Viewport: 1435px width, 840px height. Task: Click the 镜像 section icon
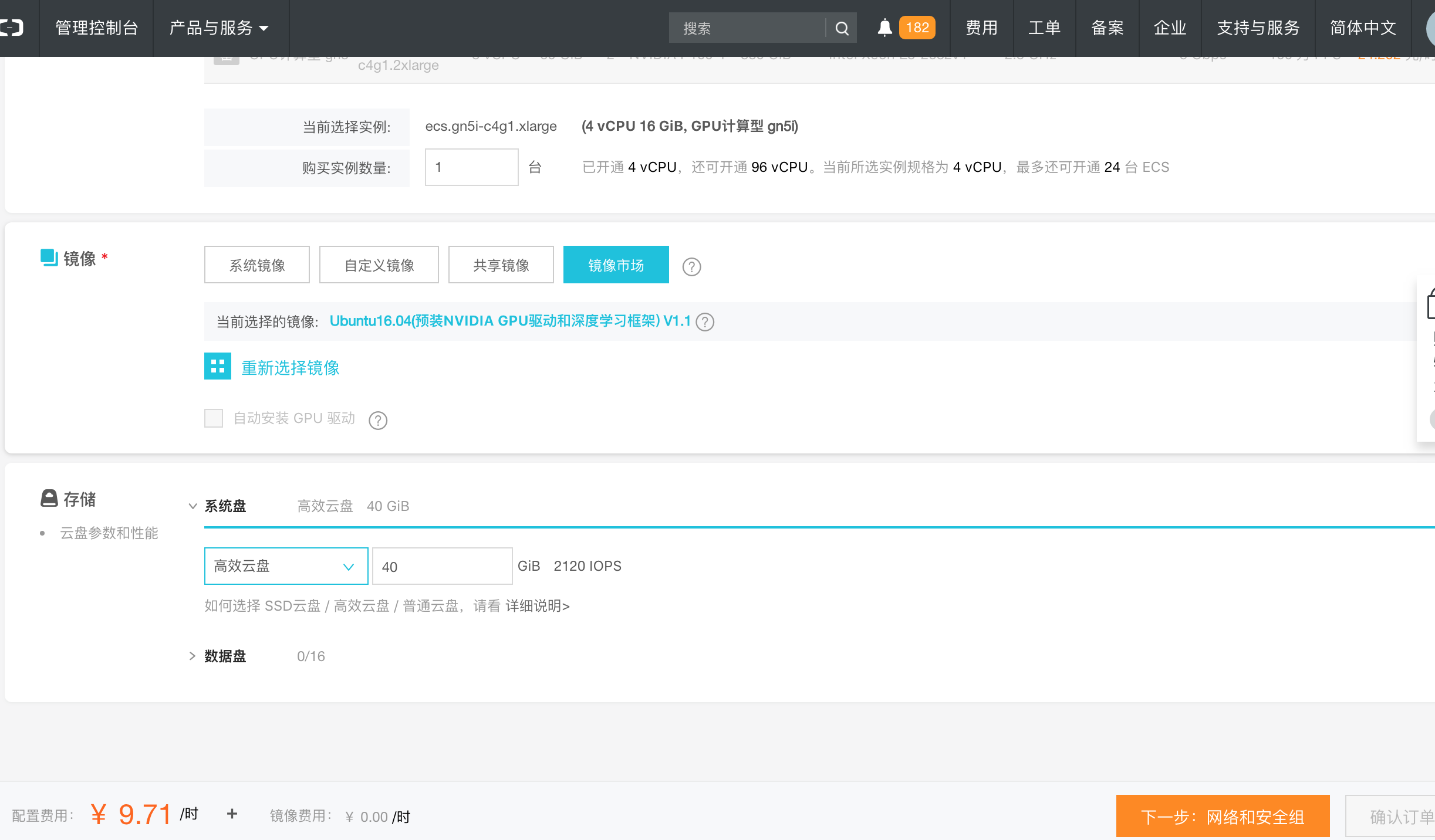coord(49,258)
